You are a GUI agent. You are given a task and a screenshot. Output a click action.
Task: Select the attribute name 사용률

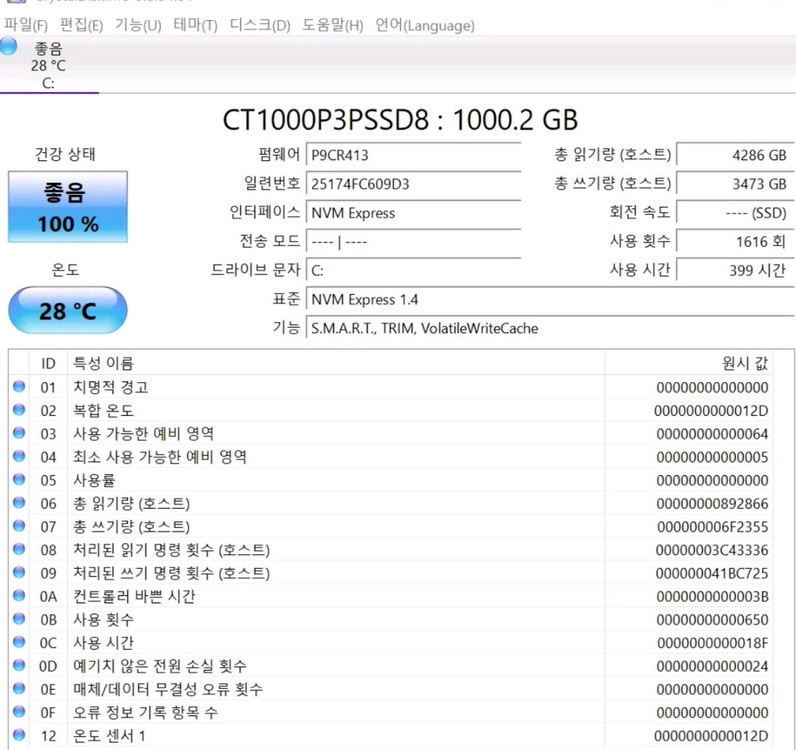point(94,480)
